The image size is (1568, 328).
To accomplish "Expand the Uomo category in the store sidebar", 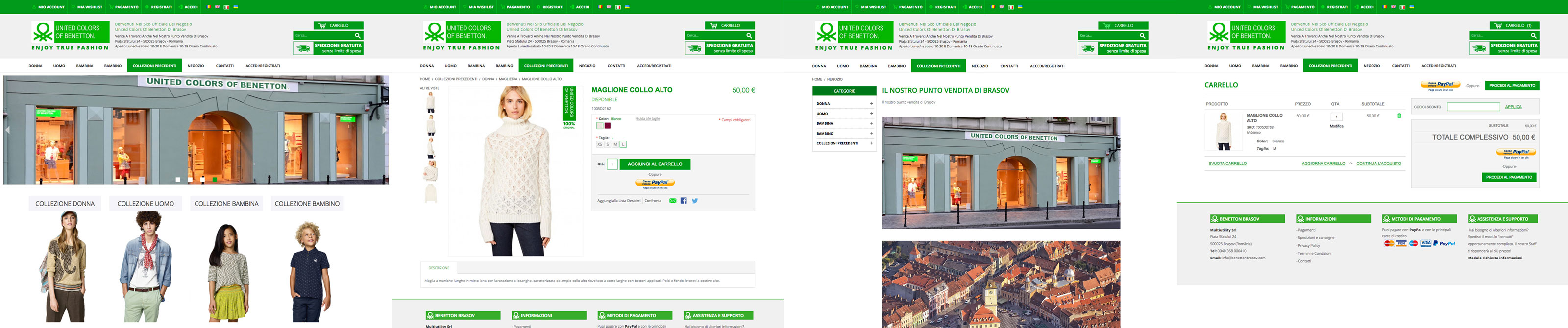I will (872, 114).
